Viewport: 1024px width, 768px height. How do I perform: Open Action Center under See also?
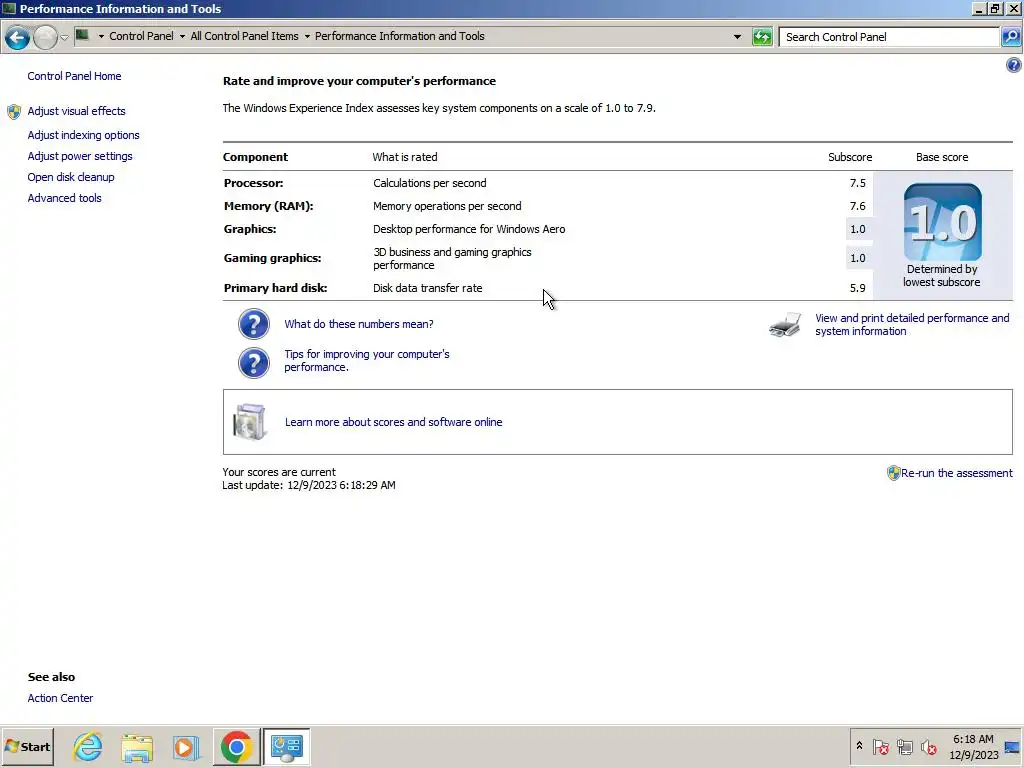coord(60,698)
